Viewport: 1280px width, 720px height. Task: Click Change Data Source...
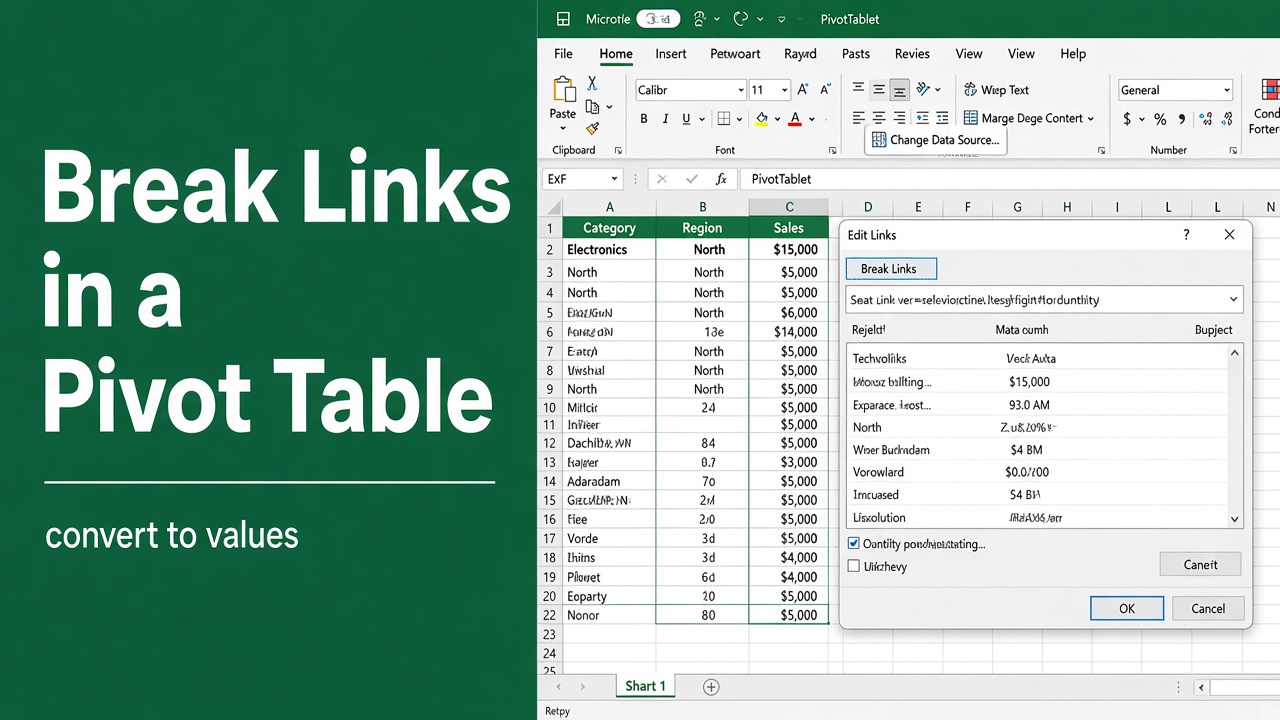tap(935, 140)
